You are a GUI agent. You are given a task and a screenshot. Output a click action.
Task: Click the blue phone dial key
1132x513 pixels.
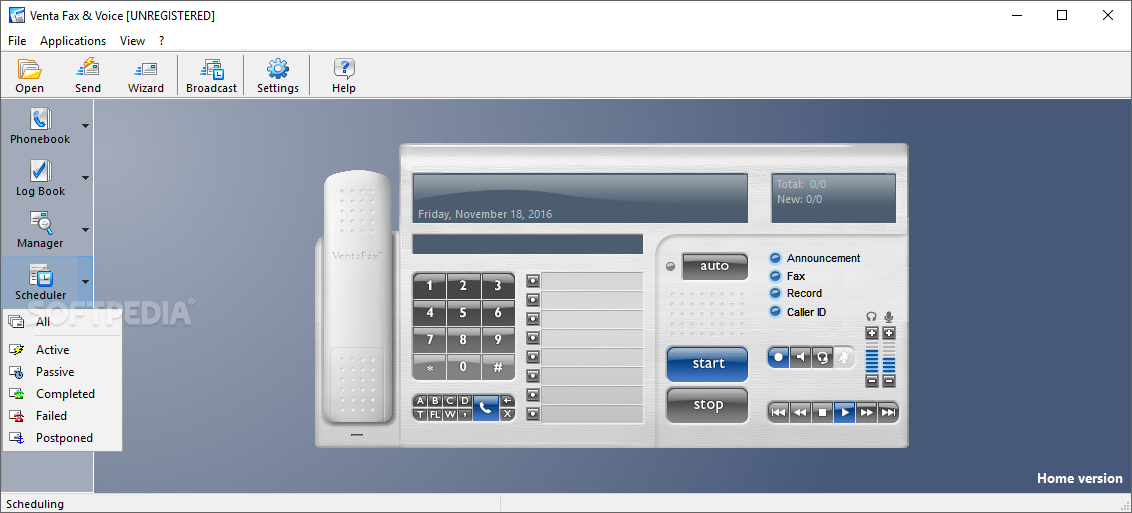pos(486,408)
